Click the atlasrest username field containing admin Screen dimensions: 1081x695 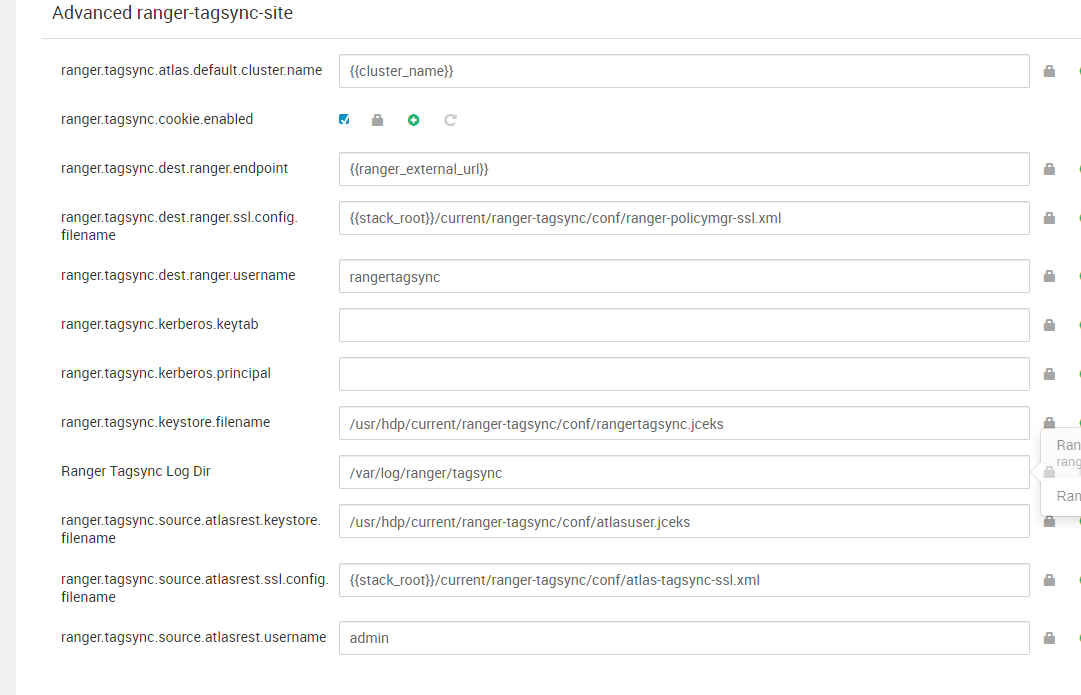pyautogui.click(x=684, y=638)
